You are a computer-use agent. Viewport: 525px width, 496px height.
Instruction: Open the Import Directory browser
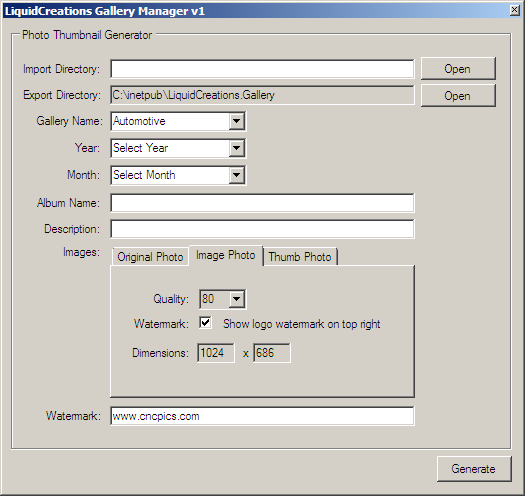click(458, 69)
